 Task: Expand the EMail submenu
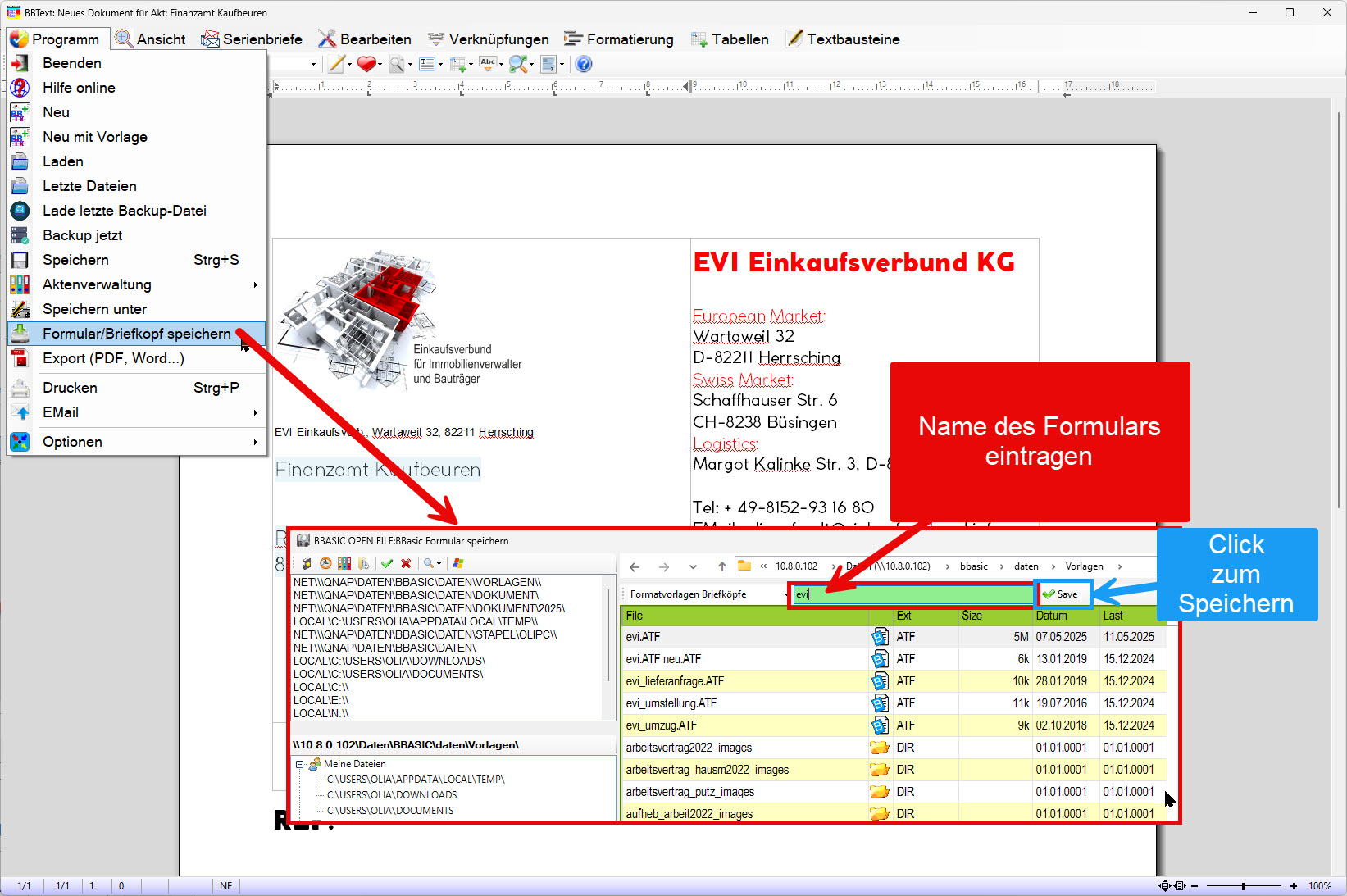[256, 412]
